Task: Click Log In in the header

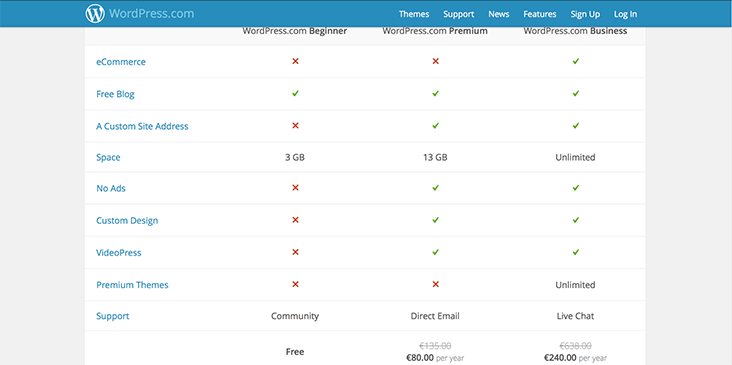Action: (x=625, y=14)
